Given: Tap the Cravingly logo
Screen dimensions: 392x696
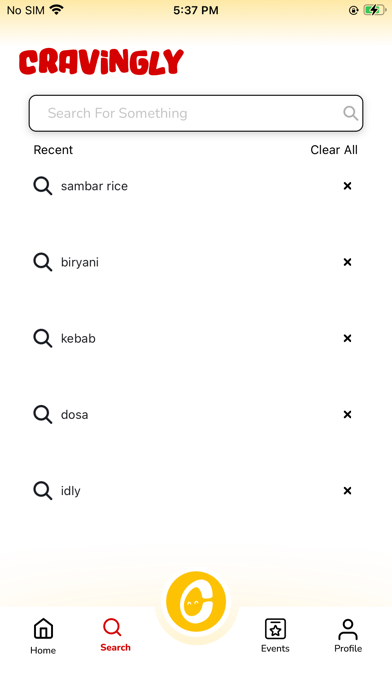Looking at the screenshot, I should coord(101,62).
